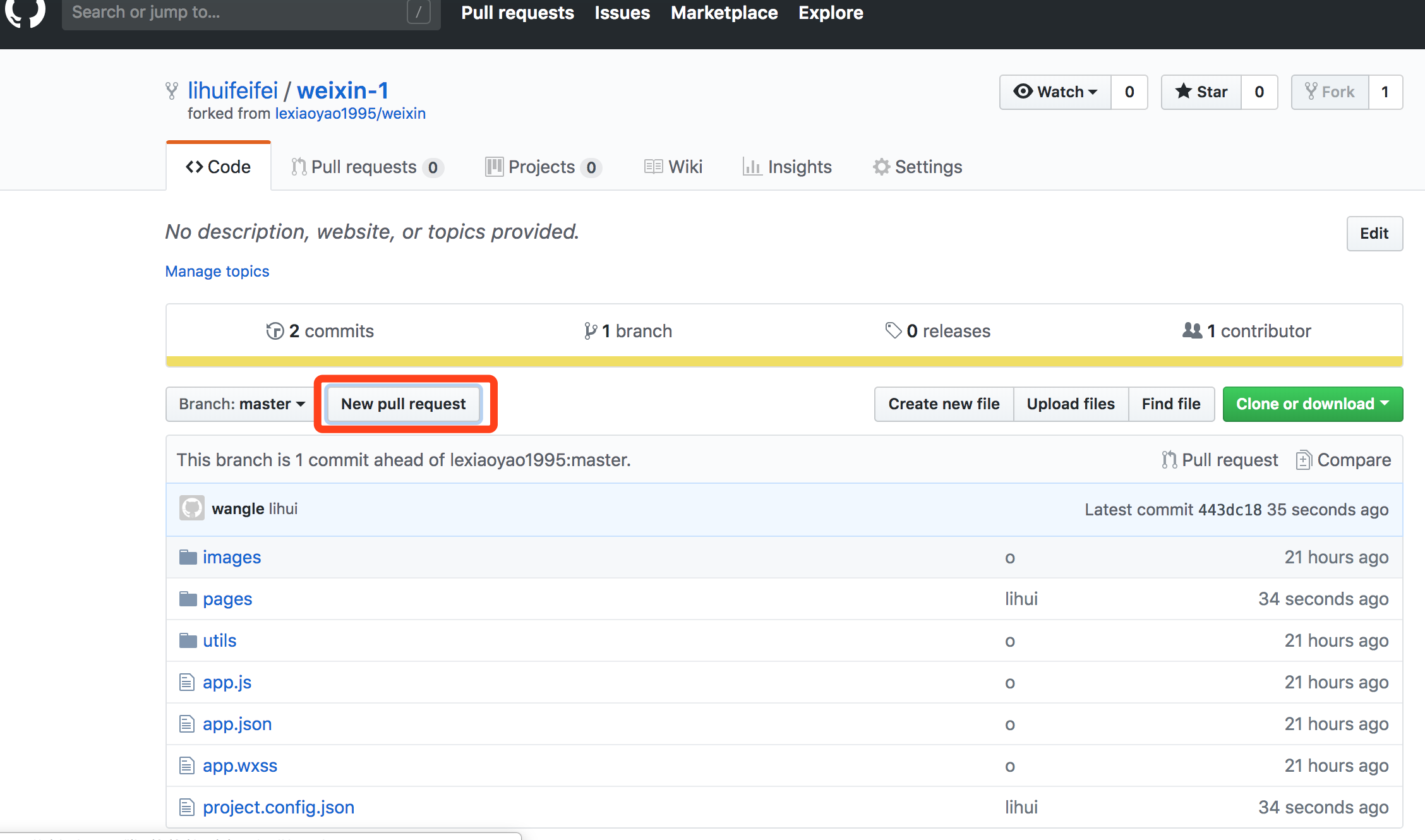The height and width of the screenshot is (840, 1425).
Task: Click the Edit description button
Action: coord(1374,234)
